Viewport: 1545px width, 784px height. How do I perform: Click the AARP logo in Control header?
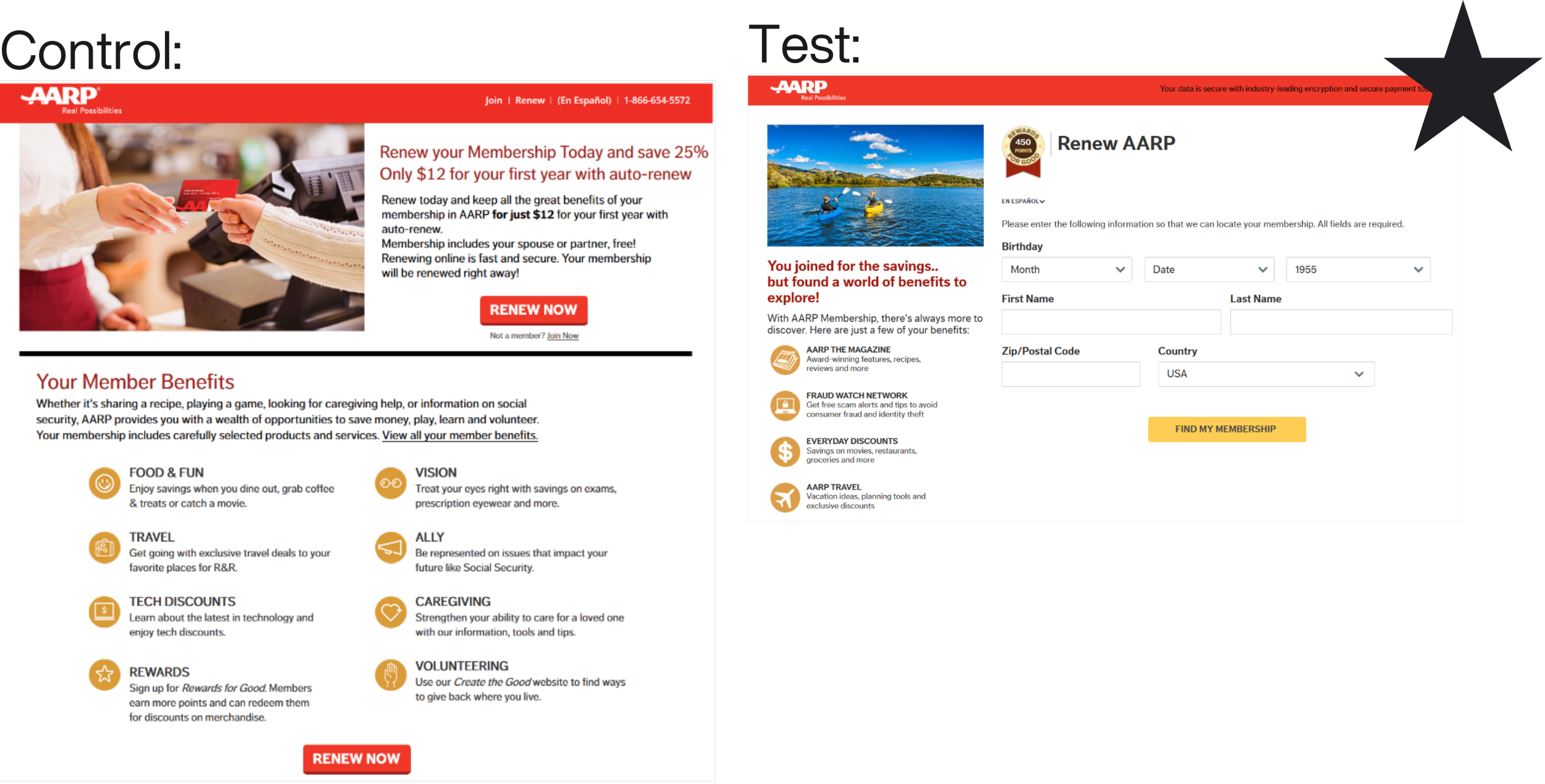(x=70, y=100)
